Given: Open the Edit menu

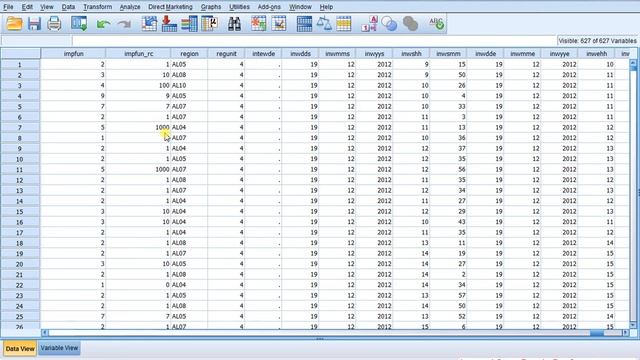Looking at the screenshot, I should coord(27,7).
